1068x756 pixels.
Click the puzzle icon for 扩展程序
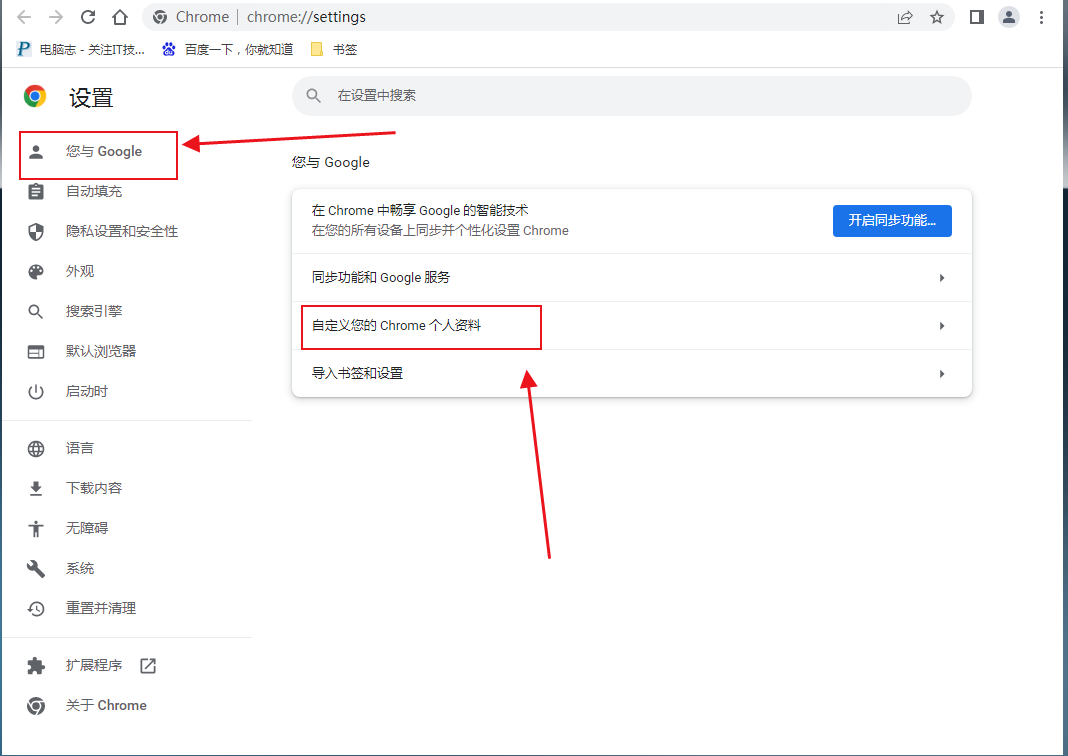tap(36, 665)
